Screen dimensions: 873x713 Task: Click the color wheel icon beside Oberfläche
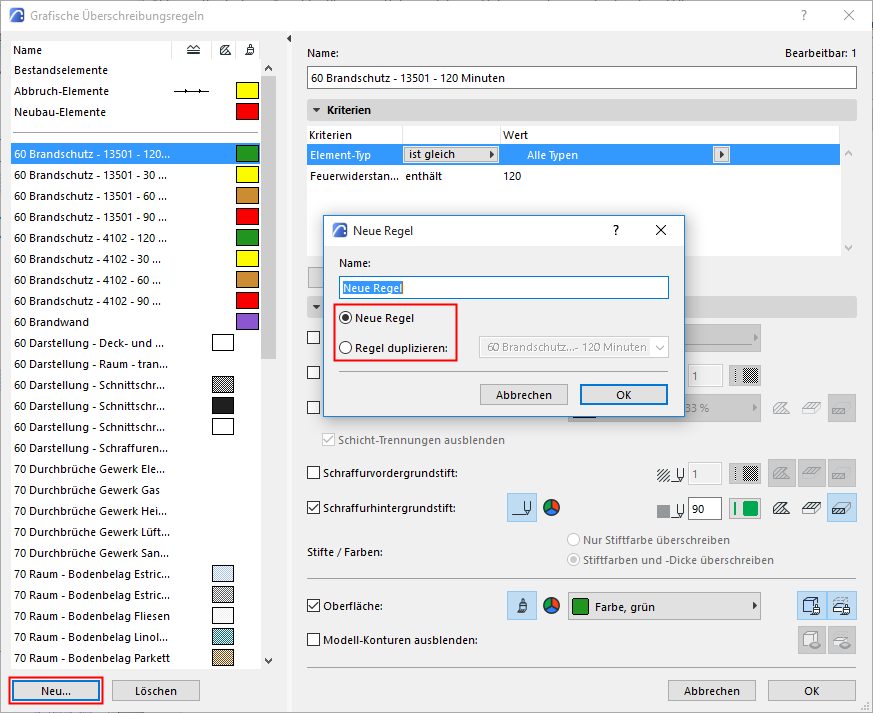[x=551, y=606]
